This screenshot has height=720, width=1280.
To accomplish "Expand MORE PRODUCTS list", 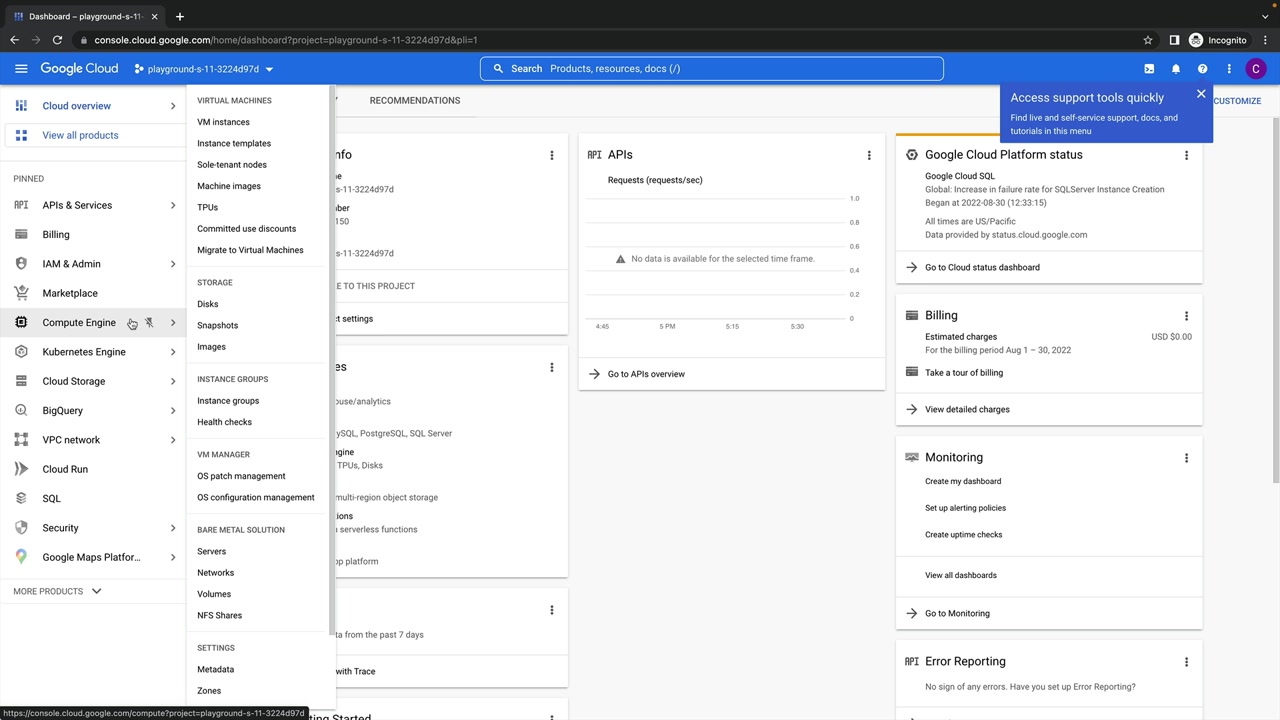I will tap(57, 591).
